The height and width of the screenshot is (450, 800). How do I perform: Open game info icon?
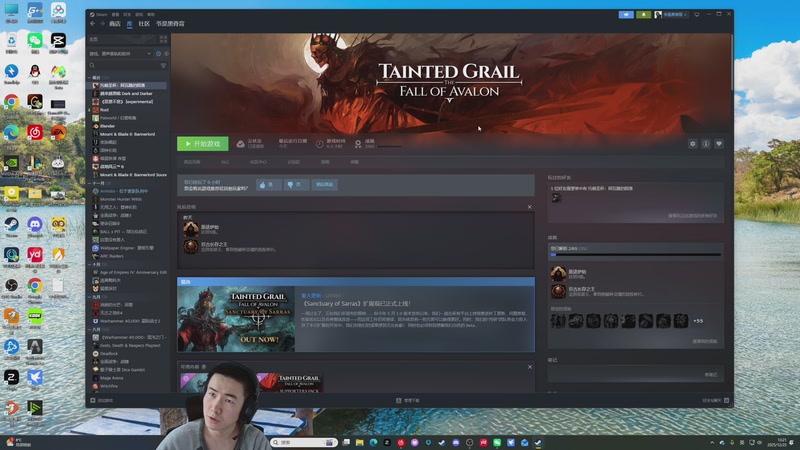(706, 144)
